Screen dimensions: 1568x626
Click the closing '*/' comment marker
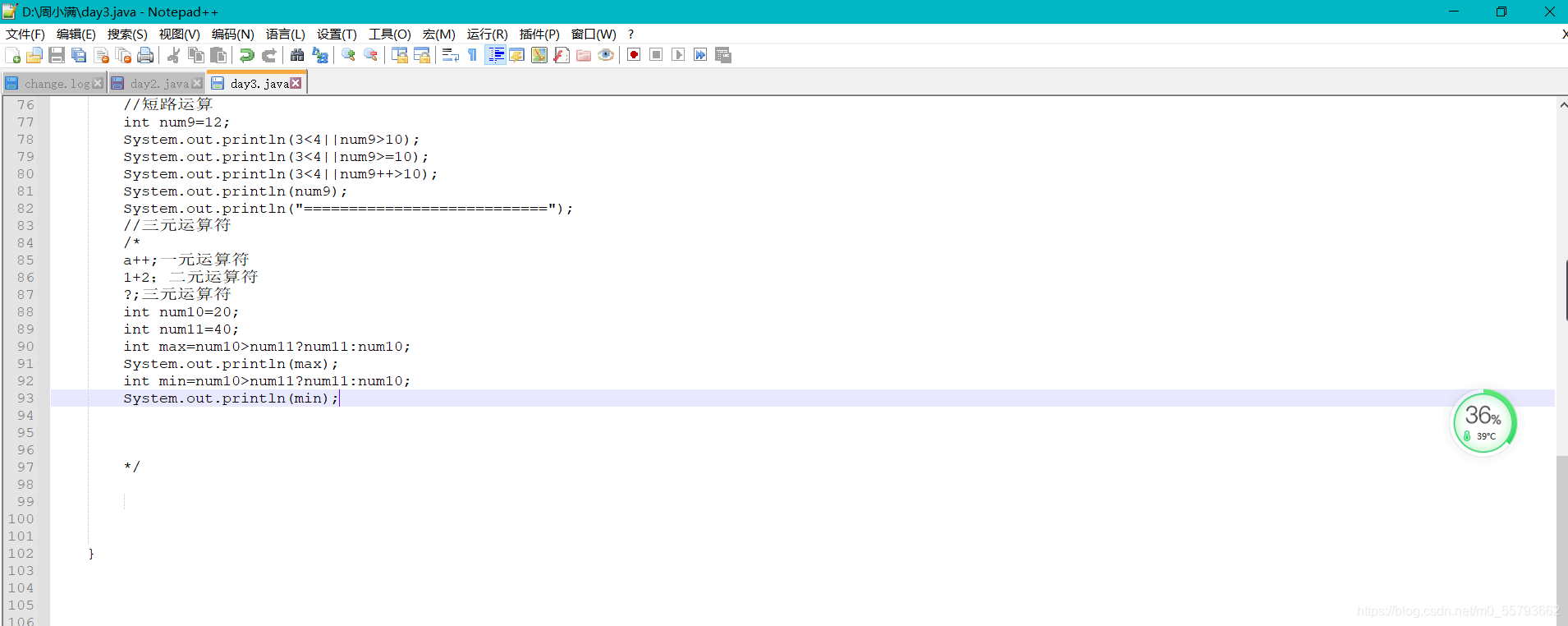(x=132, y=467)
